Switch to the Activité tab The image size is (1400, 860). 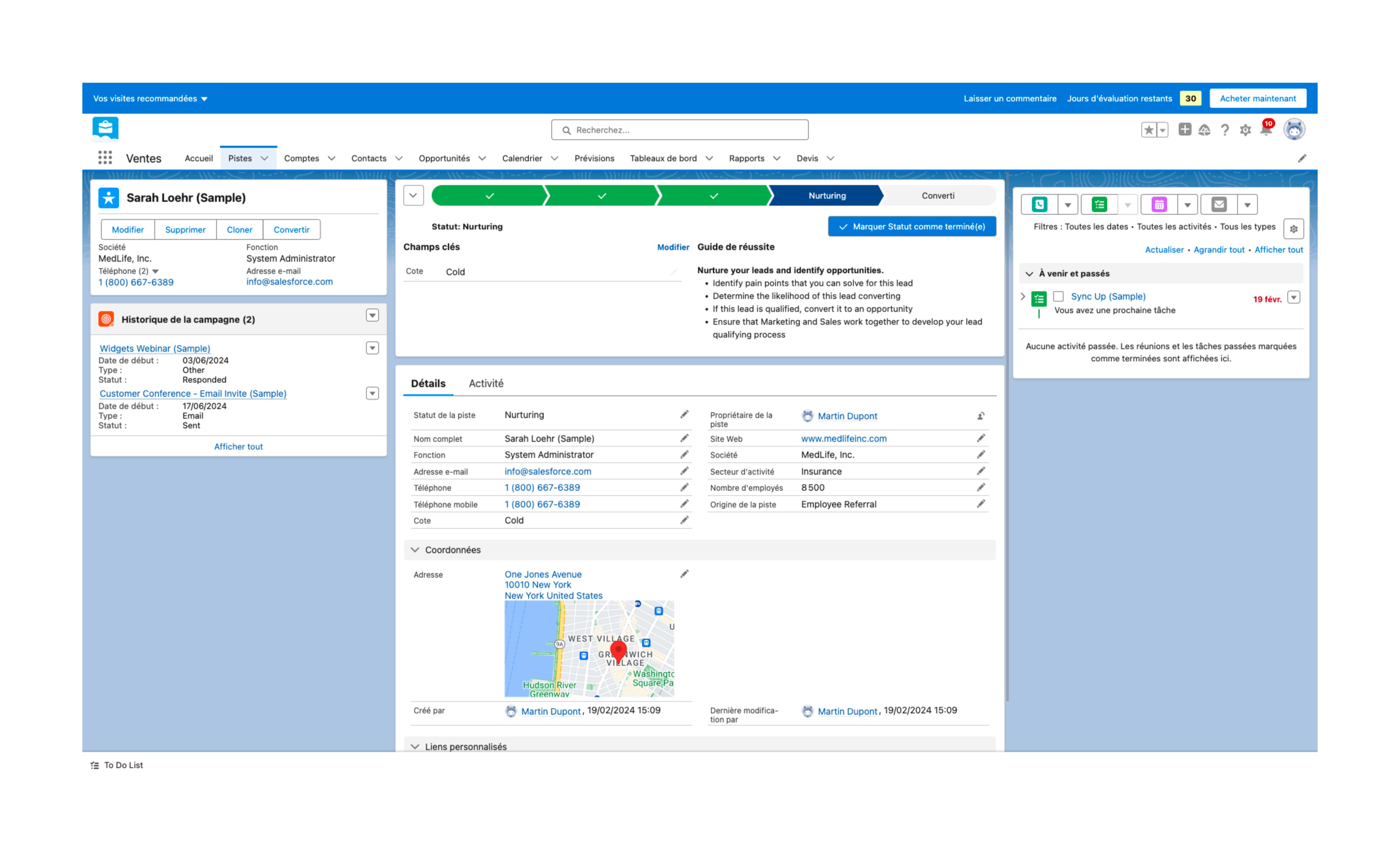pyautogui.click(x=486, y=384)
